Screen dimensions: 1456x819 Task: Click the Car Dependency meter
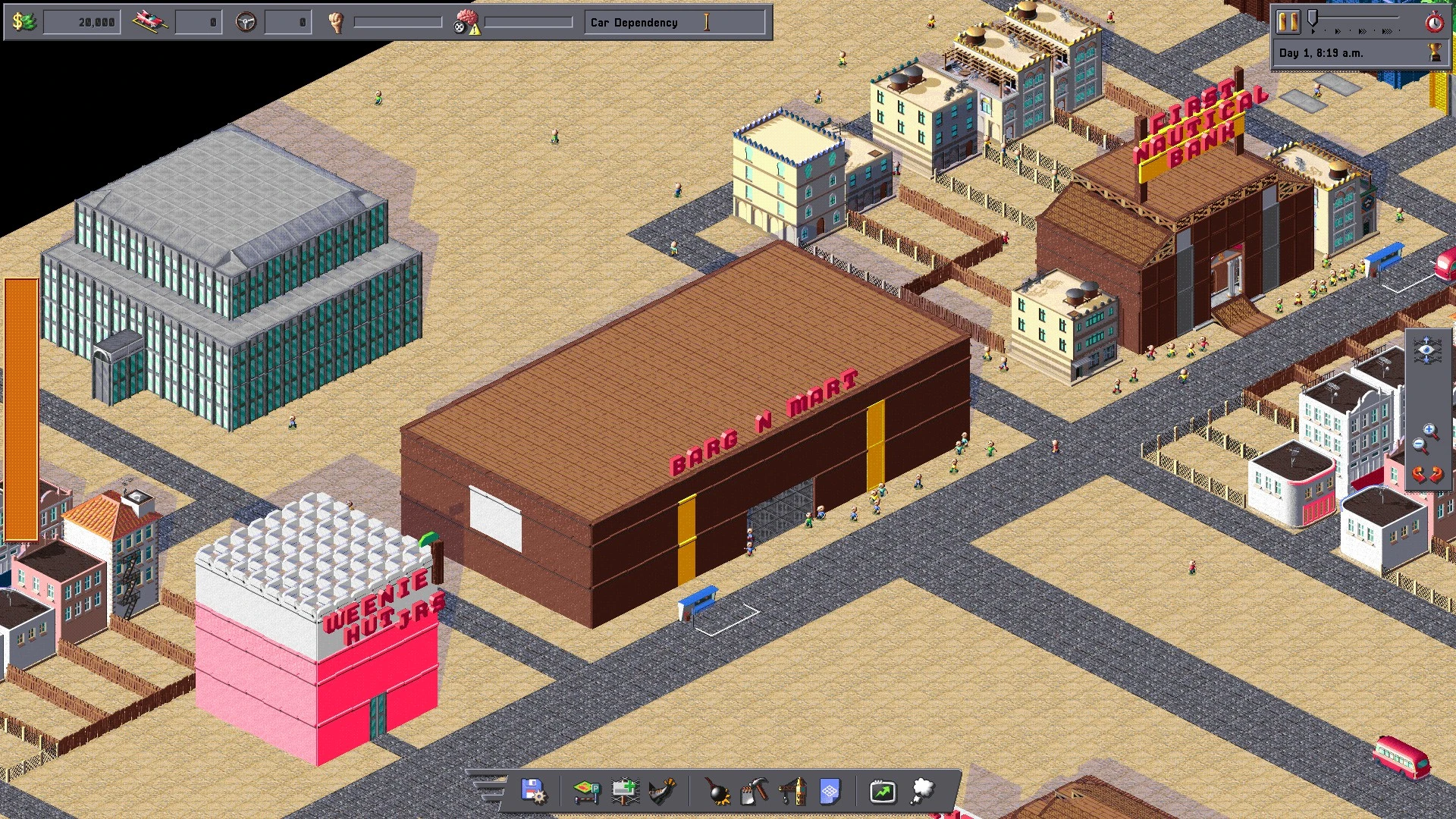click(x=675, y=22)
